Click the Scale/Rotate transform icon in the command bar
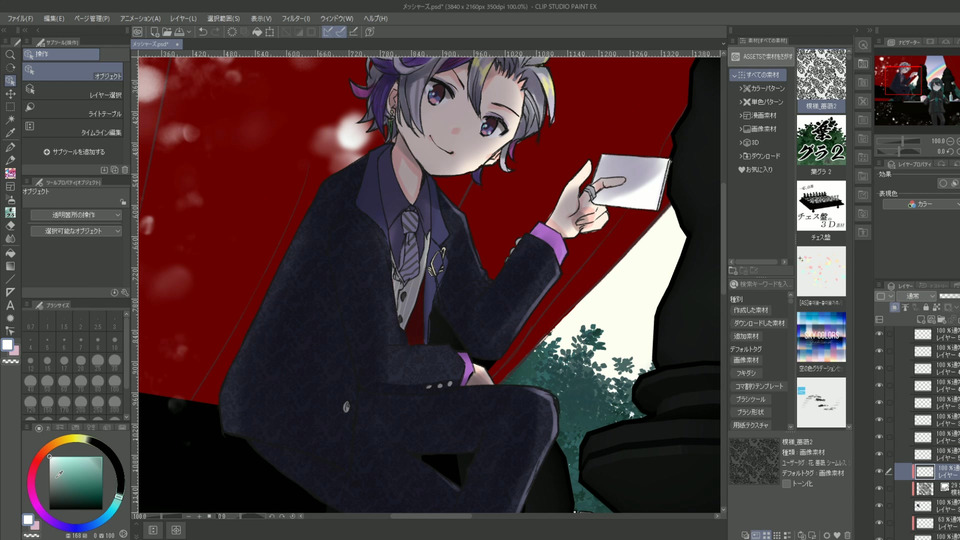This screenshot has width=960, height=540. [269, 32]
